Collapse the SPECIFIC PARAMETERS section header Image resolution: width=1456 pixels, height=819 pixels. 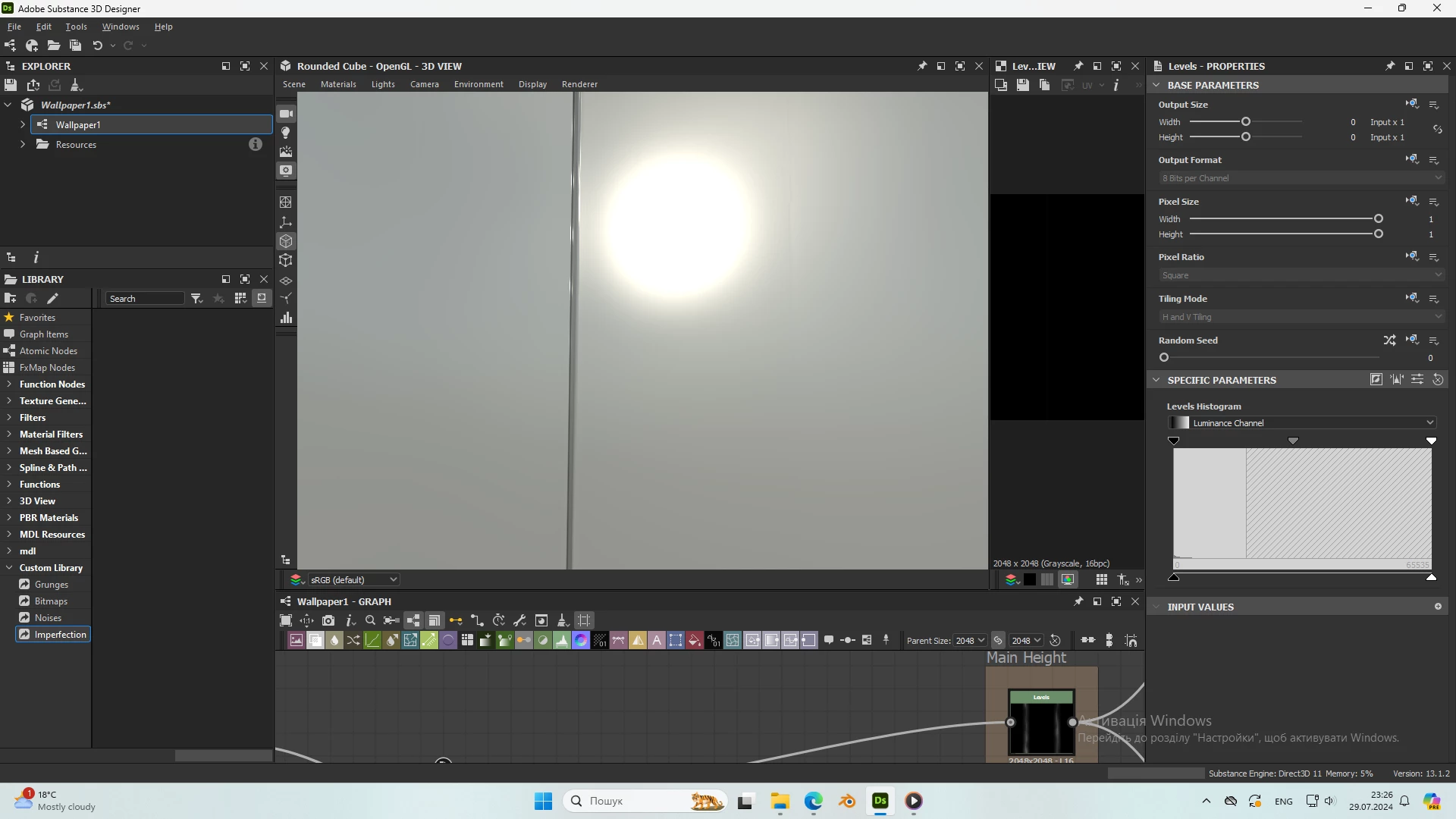(1157, 380)
